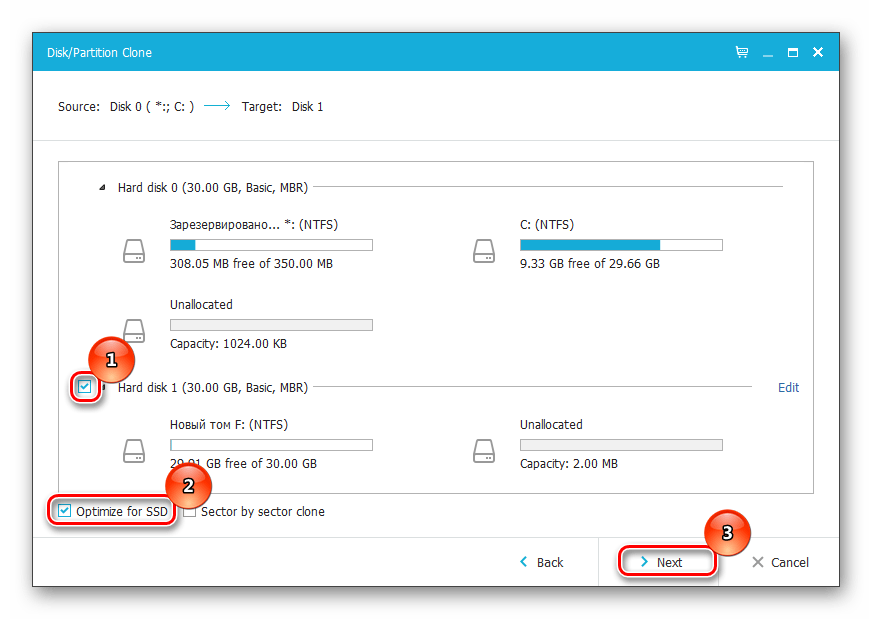This screenshot has height=619, width=872.
Task: Toggle the Hard disk 1 target checkbox
Action: [x=85, y=387]
